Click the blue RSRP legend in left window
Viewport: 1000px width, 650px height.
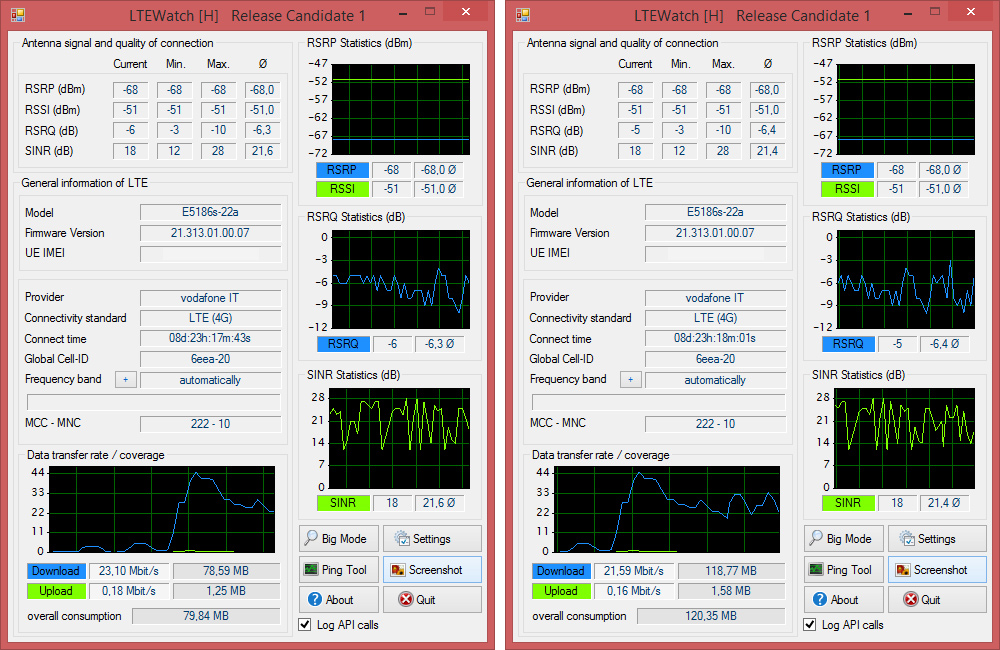coord(342,170)
